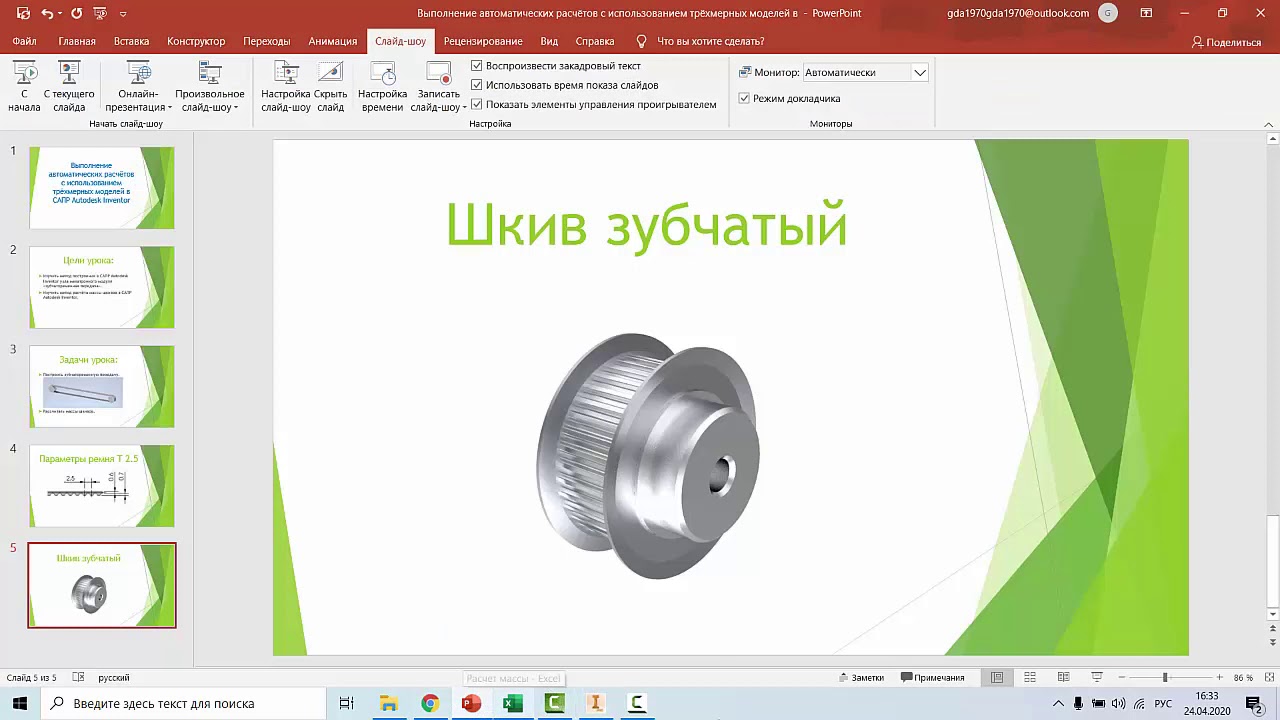Viewport: 1280px width, 720px height.
Task: Open Customize Quick Access Toolbar dropdown
Action: click(x=123, y=14)
